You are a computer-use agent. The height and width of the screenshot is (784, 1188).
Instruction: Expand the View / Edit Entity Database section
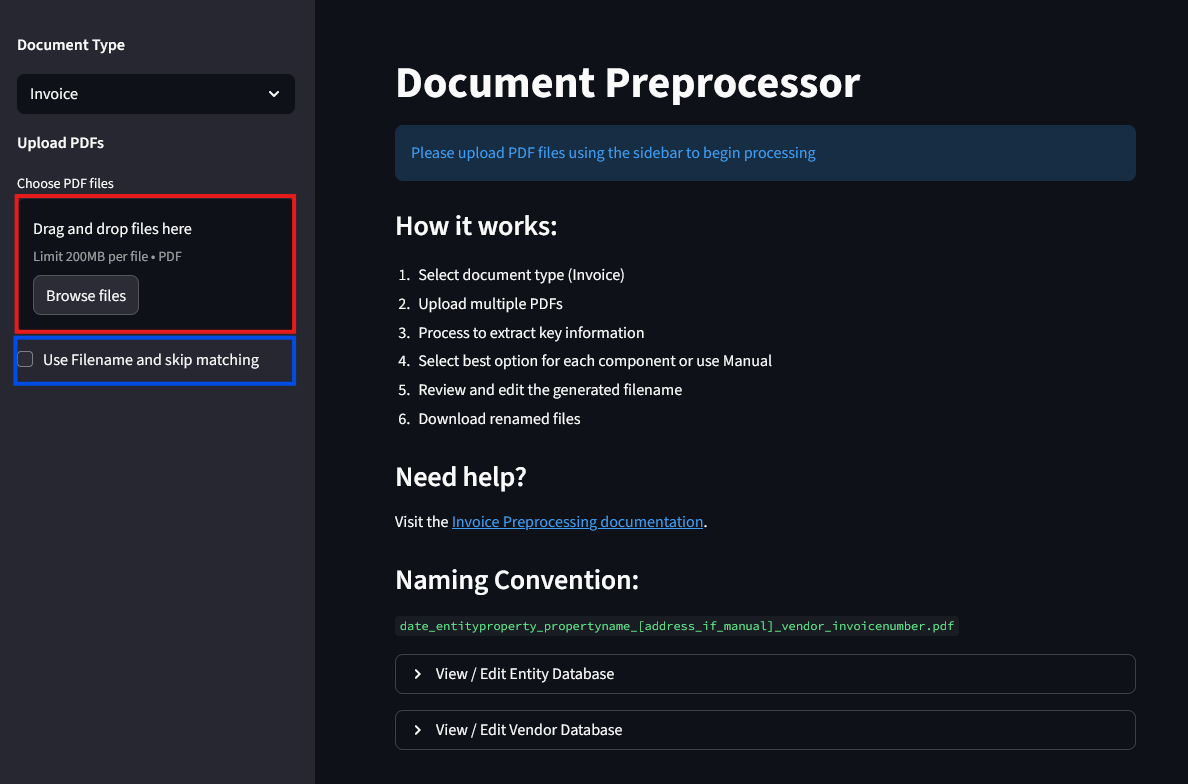[x=524, y=674]
